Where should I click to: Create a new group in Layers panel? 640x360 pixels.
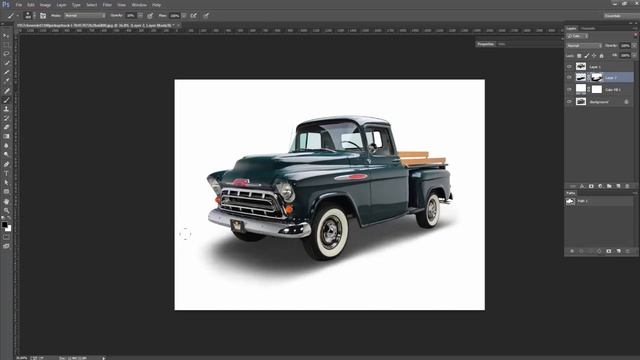tap(609, 186)
